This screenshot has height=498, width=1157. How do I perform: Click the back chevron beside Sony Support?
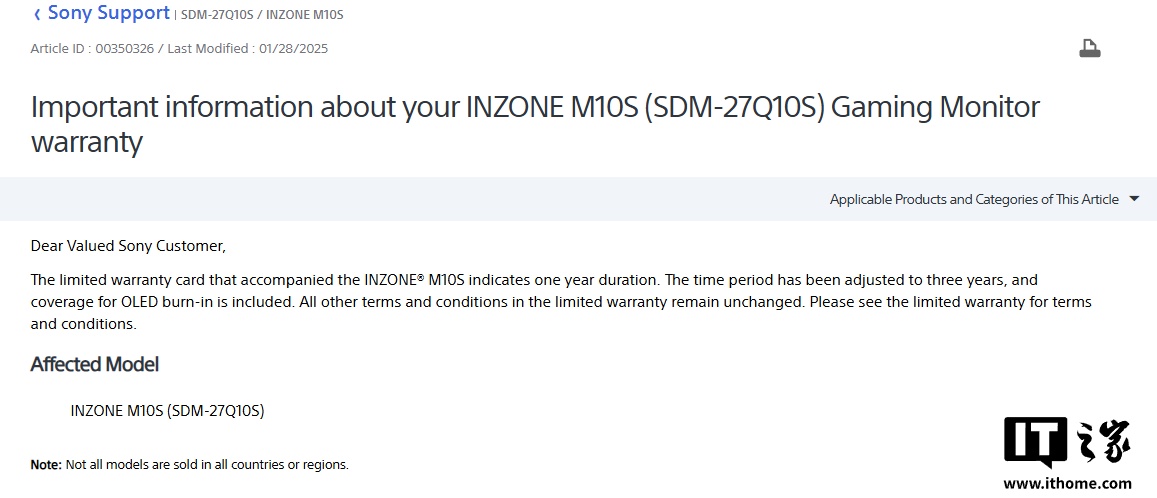37,14
